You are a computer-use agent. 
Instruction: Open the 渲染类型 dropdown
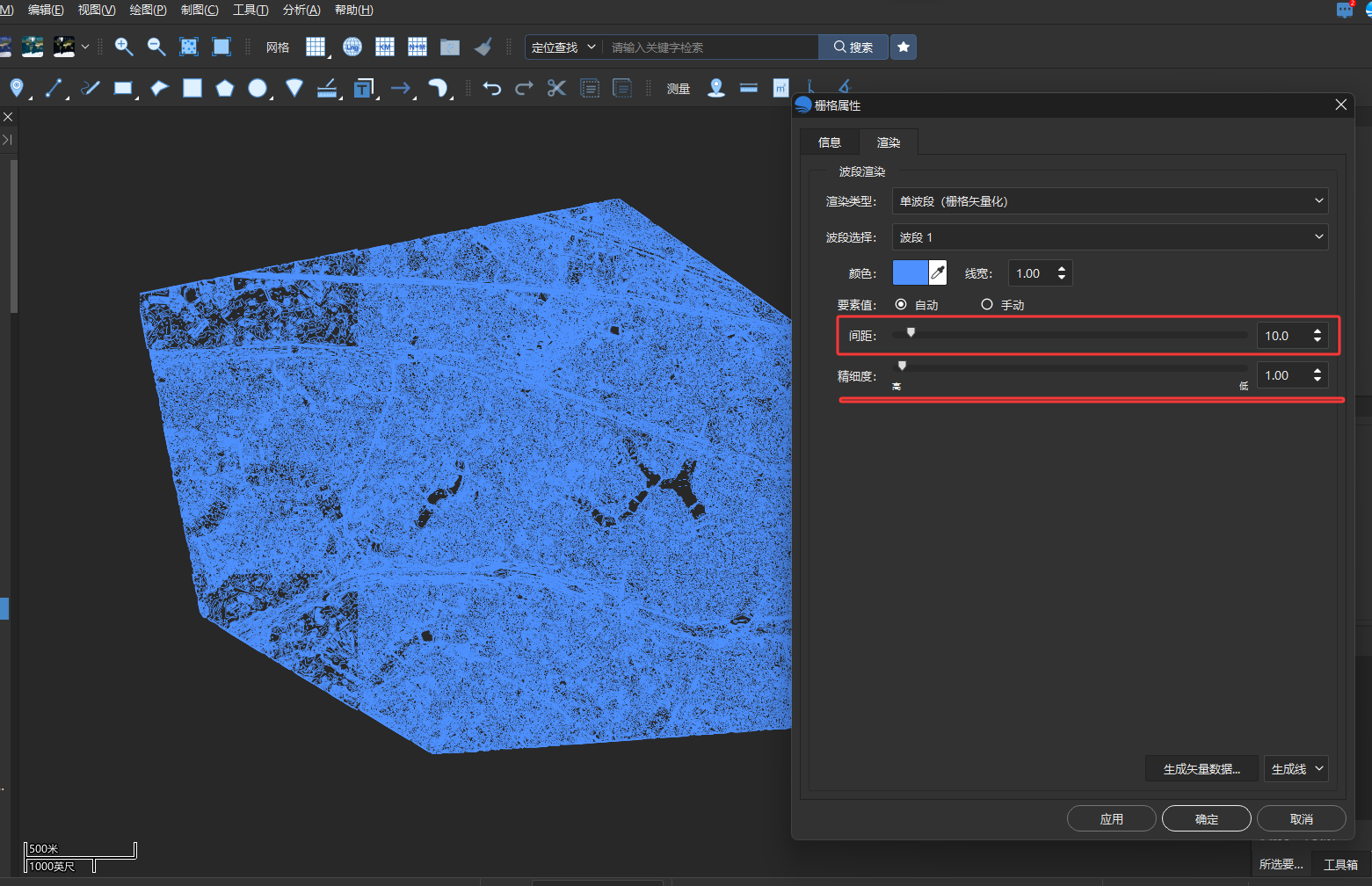[1110, 201]
